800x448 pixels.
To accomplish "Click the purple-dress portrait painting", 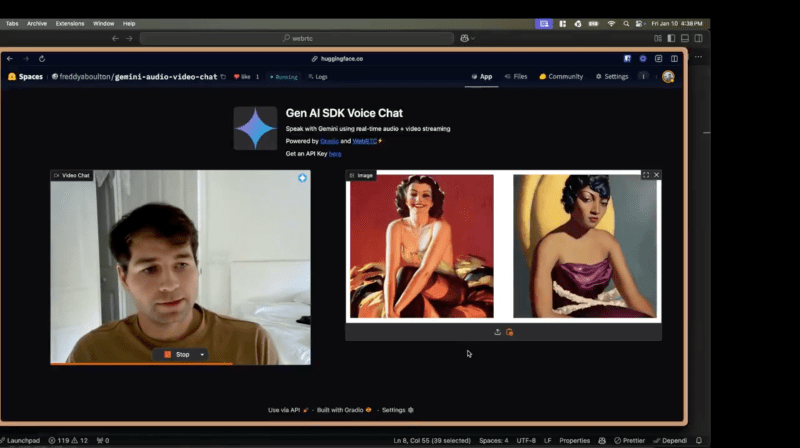I will (x=585, y=246).
